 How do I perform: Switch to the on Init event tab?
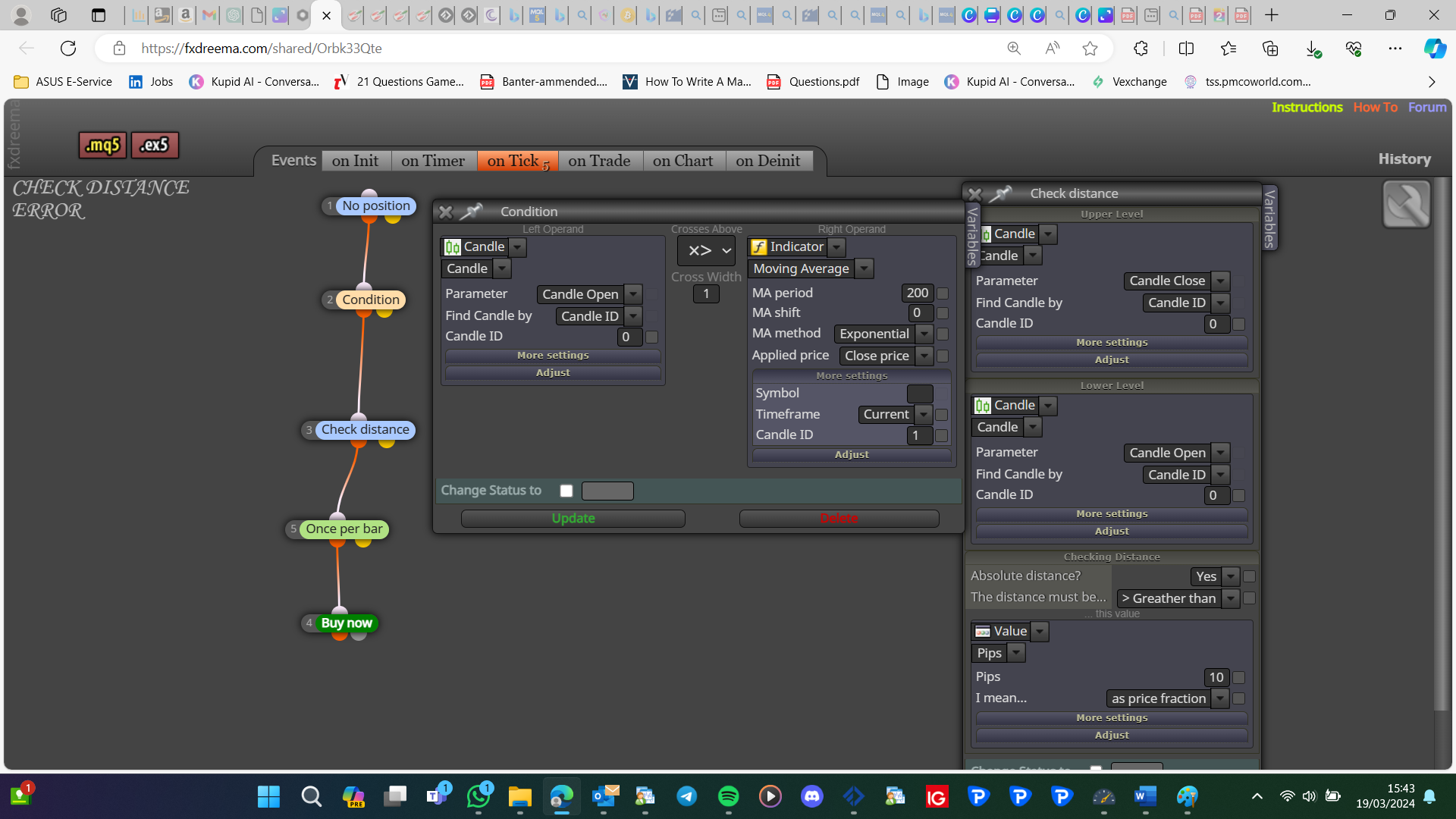pyautogui.click(x=355, y=161)
